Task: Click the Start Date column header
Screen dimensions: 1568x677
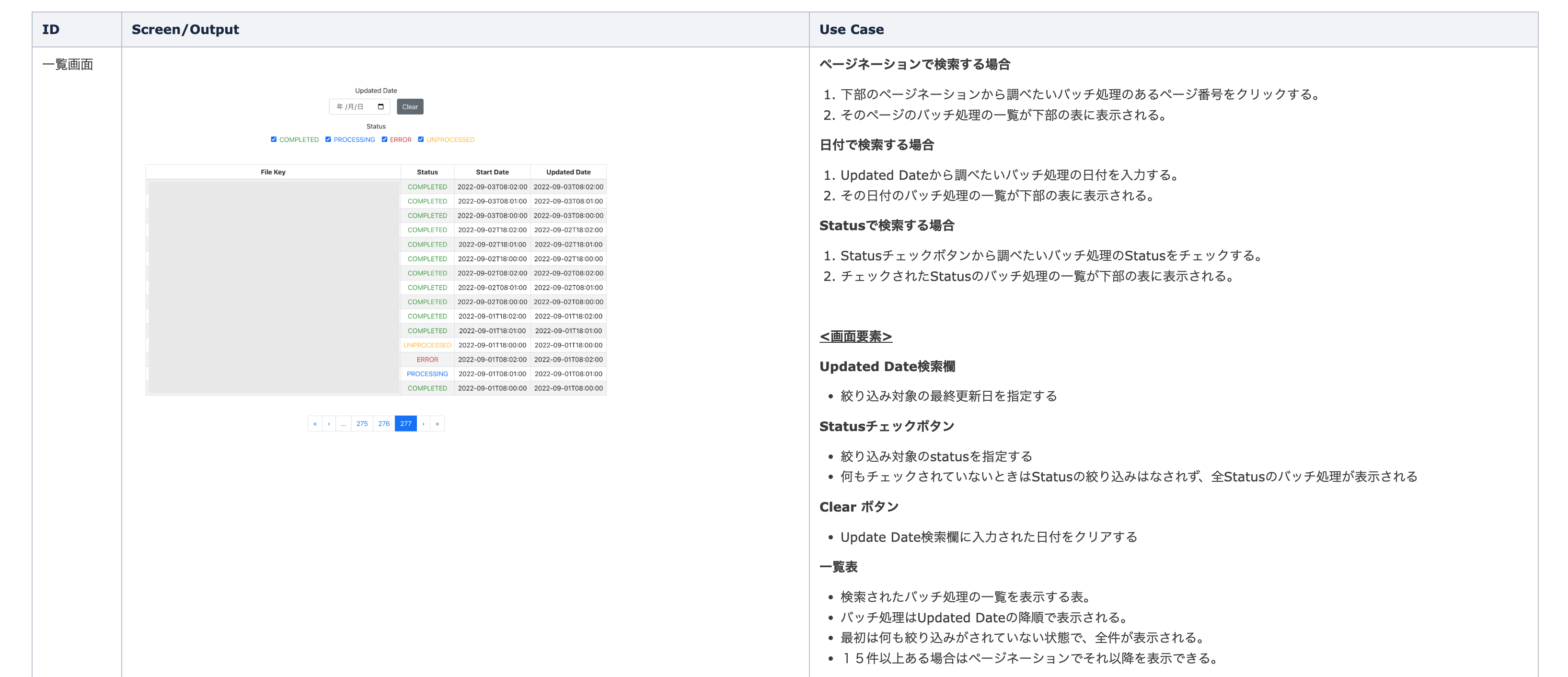Action: [x=492, y=172]
